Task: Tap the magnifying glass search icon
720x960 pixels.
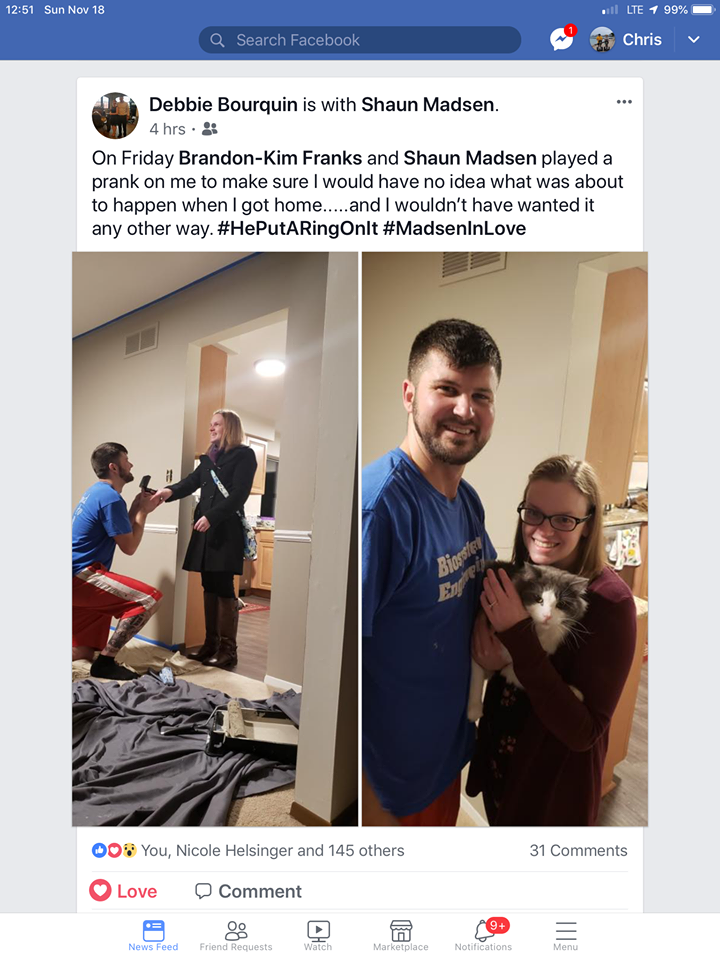Action: click(217, 40)
